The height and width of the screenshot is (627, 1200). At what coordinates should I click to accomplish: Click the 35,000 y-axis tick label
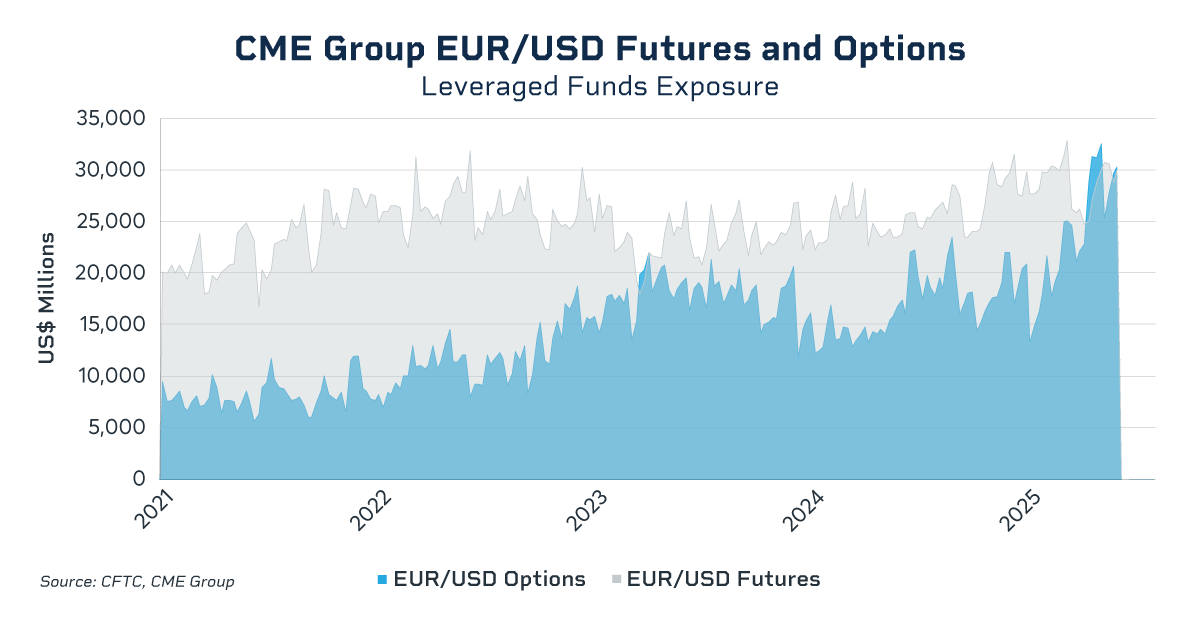click(111, 119)
